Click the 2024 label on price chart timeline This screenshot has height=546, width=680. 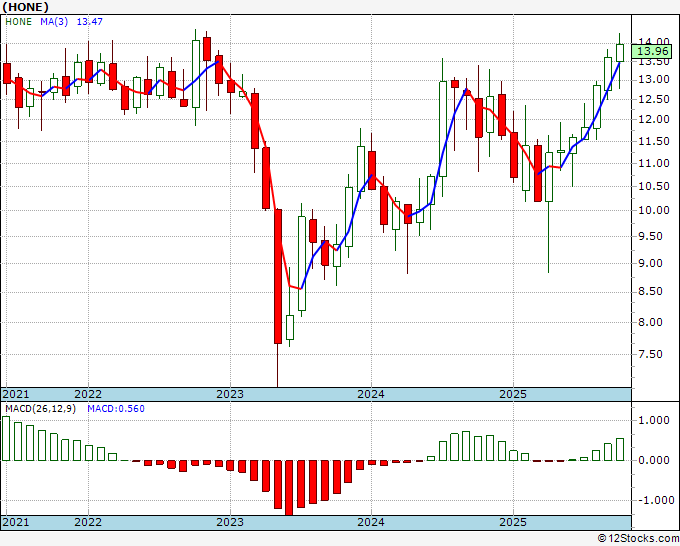tap(371, 394)
